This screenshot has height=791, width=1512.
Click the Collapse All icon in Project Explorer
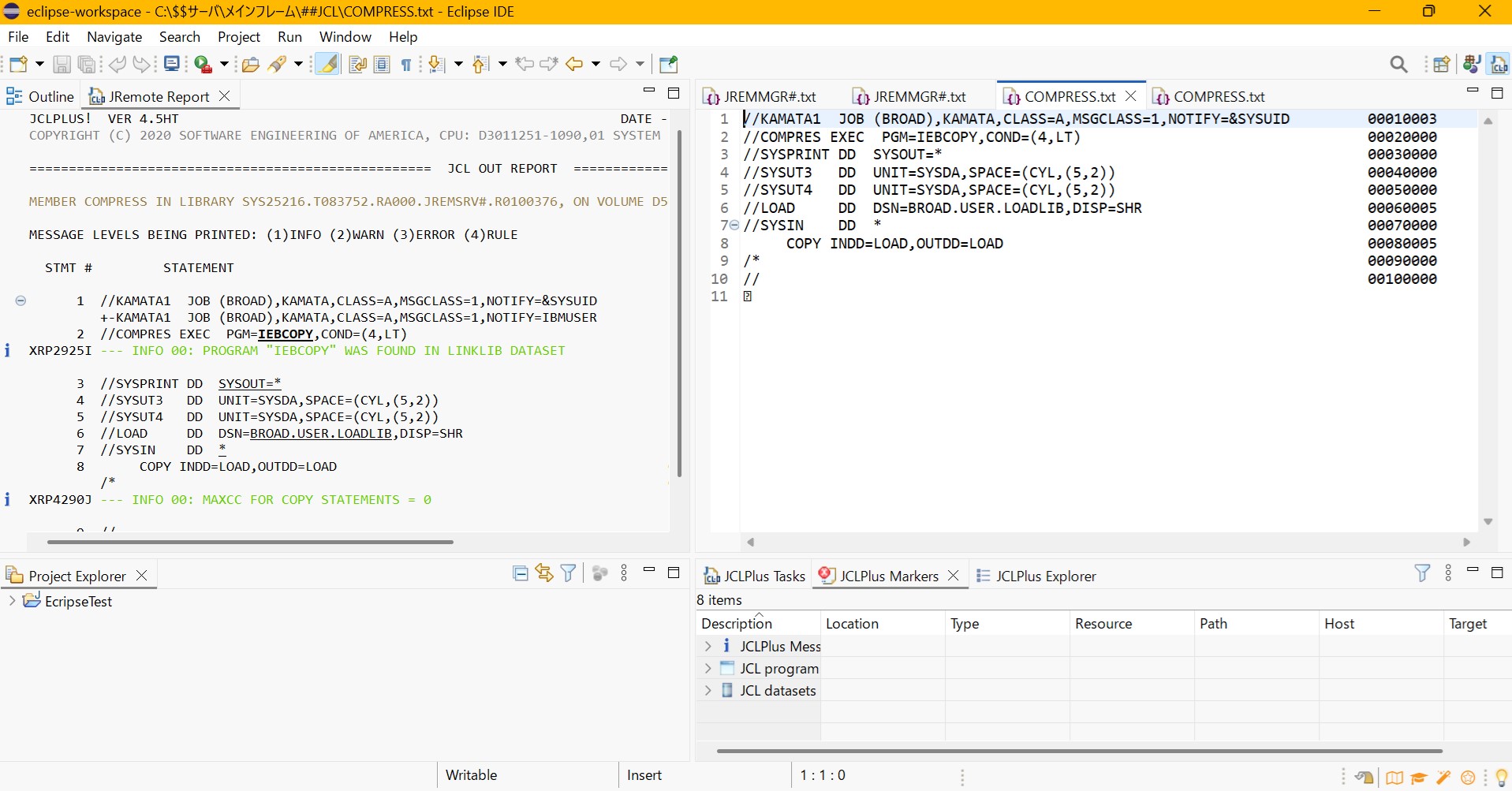click(x=520, y=574)
